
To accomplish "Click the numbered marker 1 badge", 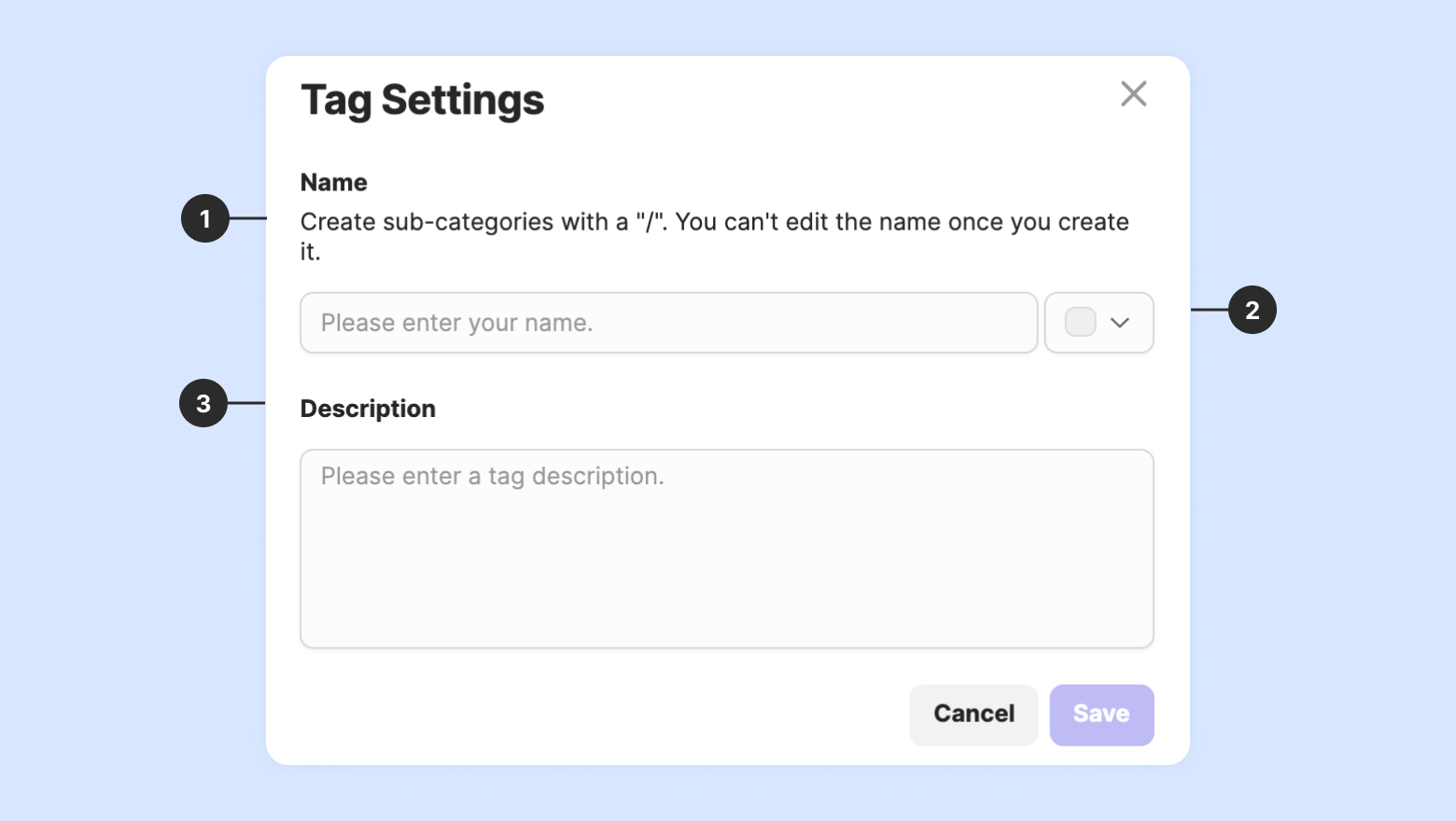I will [205, 218].
